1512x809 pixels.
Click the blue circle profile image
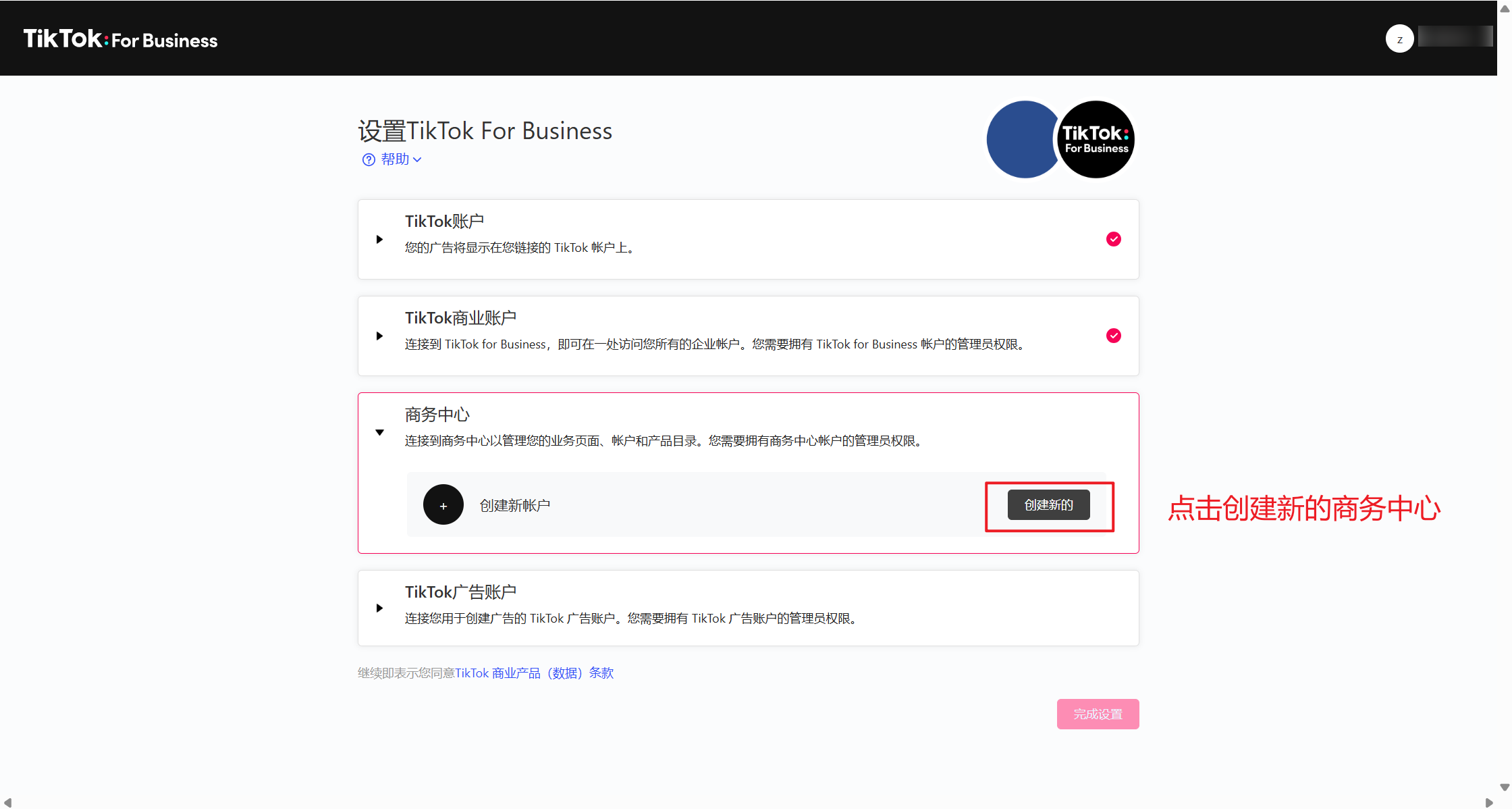pos(1021,140)
